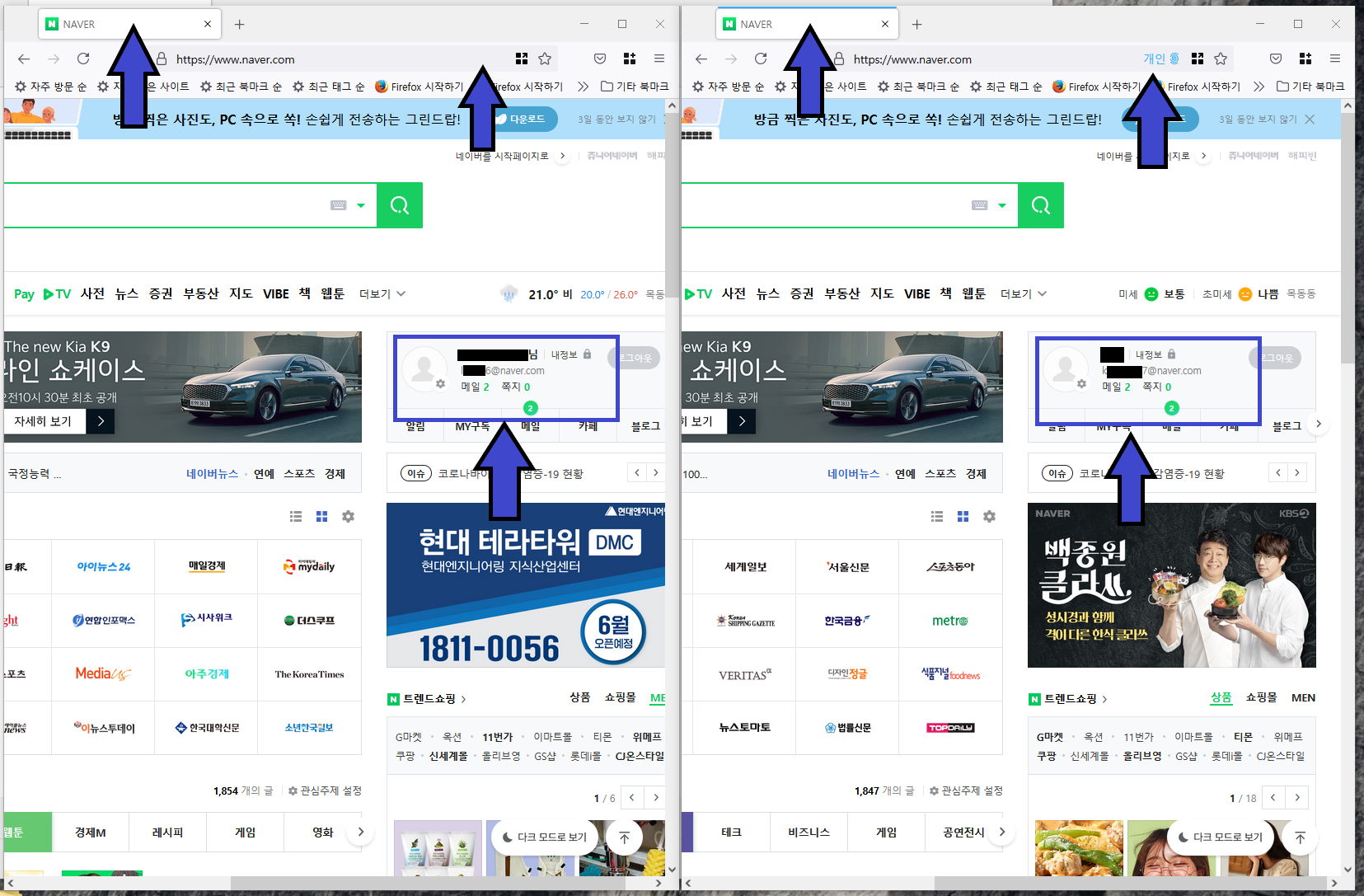Expand 더보기 menu in right window

click(1024, 294)
